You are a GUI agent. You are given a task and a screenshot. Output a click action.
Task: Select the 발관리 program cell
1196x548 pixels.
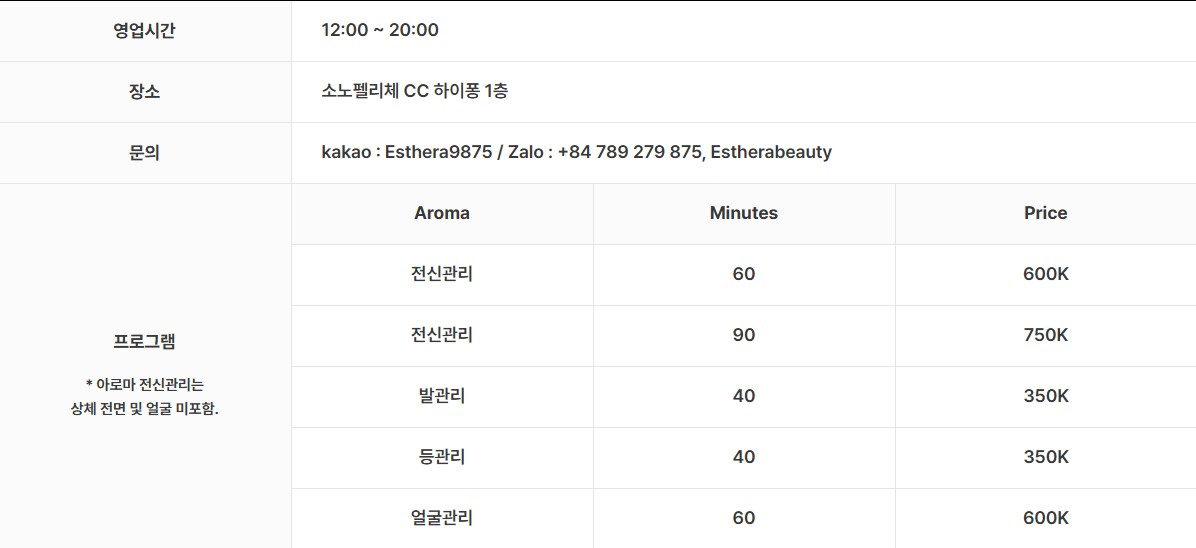click(442, 397)
